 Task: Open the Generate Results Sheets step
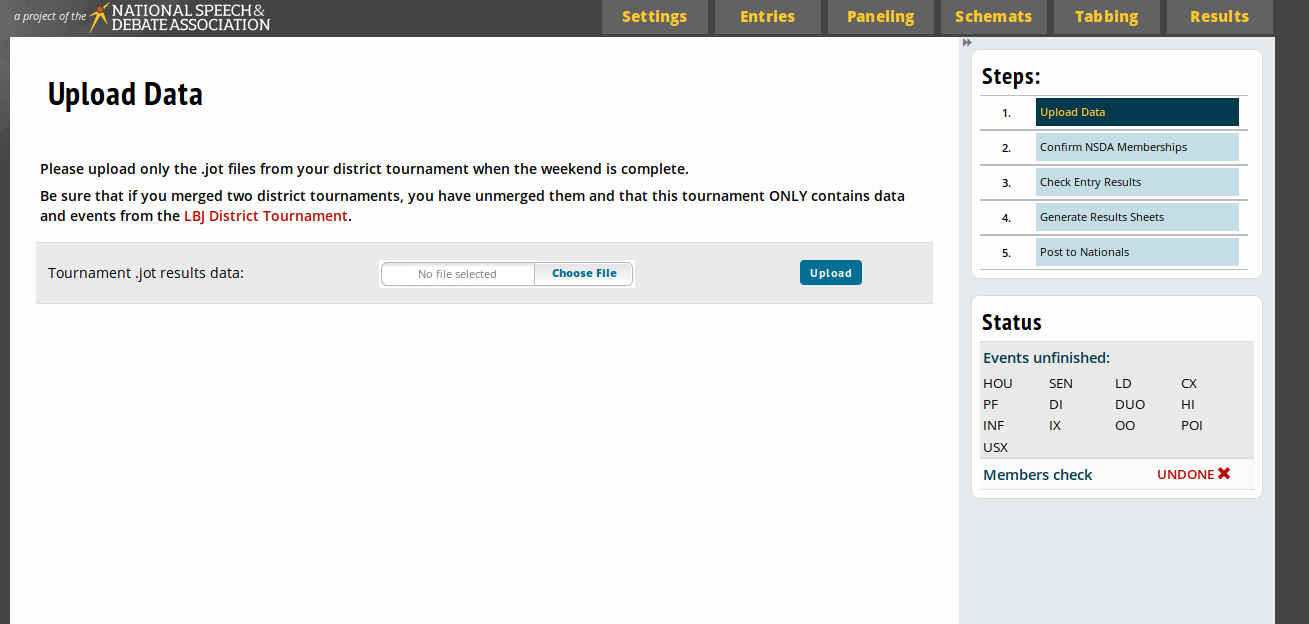[1136, 217]
